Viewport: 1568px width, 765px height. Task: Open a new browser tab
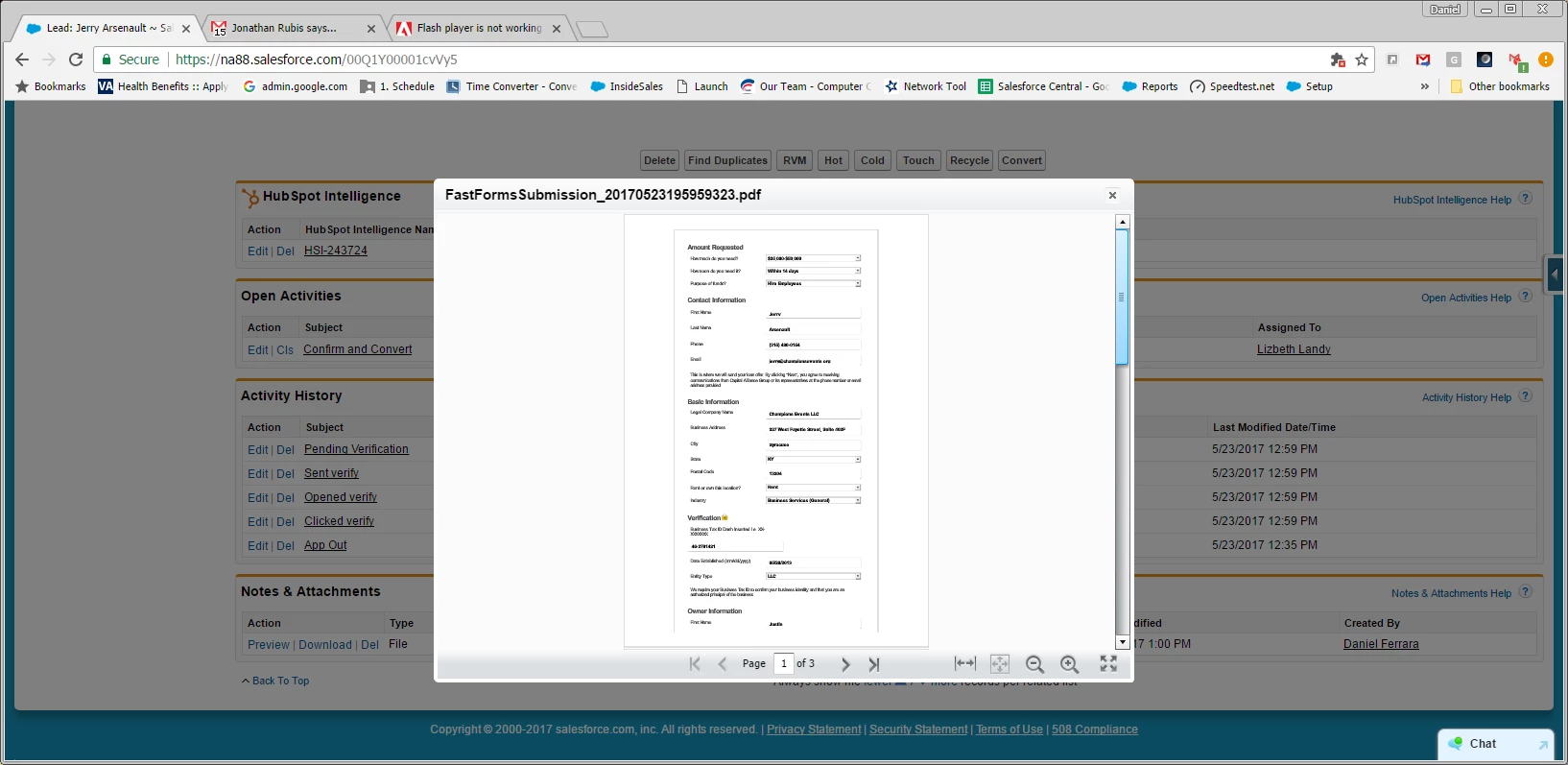coord(592,29)
